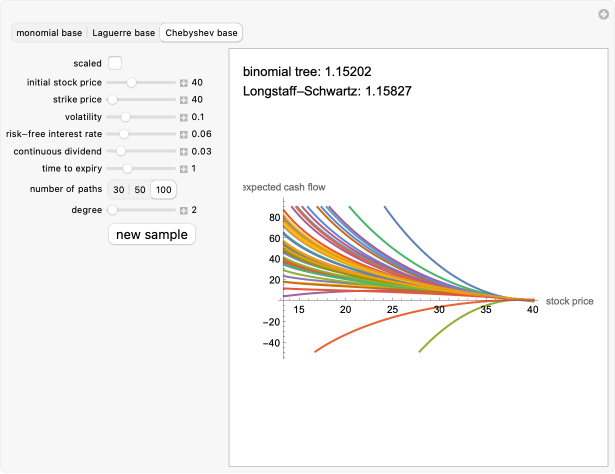Select 100 for number of paths

(x=163, y=189)
